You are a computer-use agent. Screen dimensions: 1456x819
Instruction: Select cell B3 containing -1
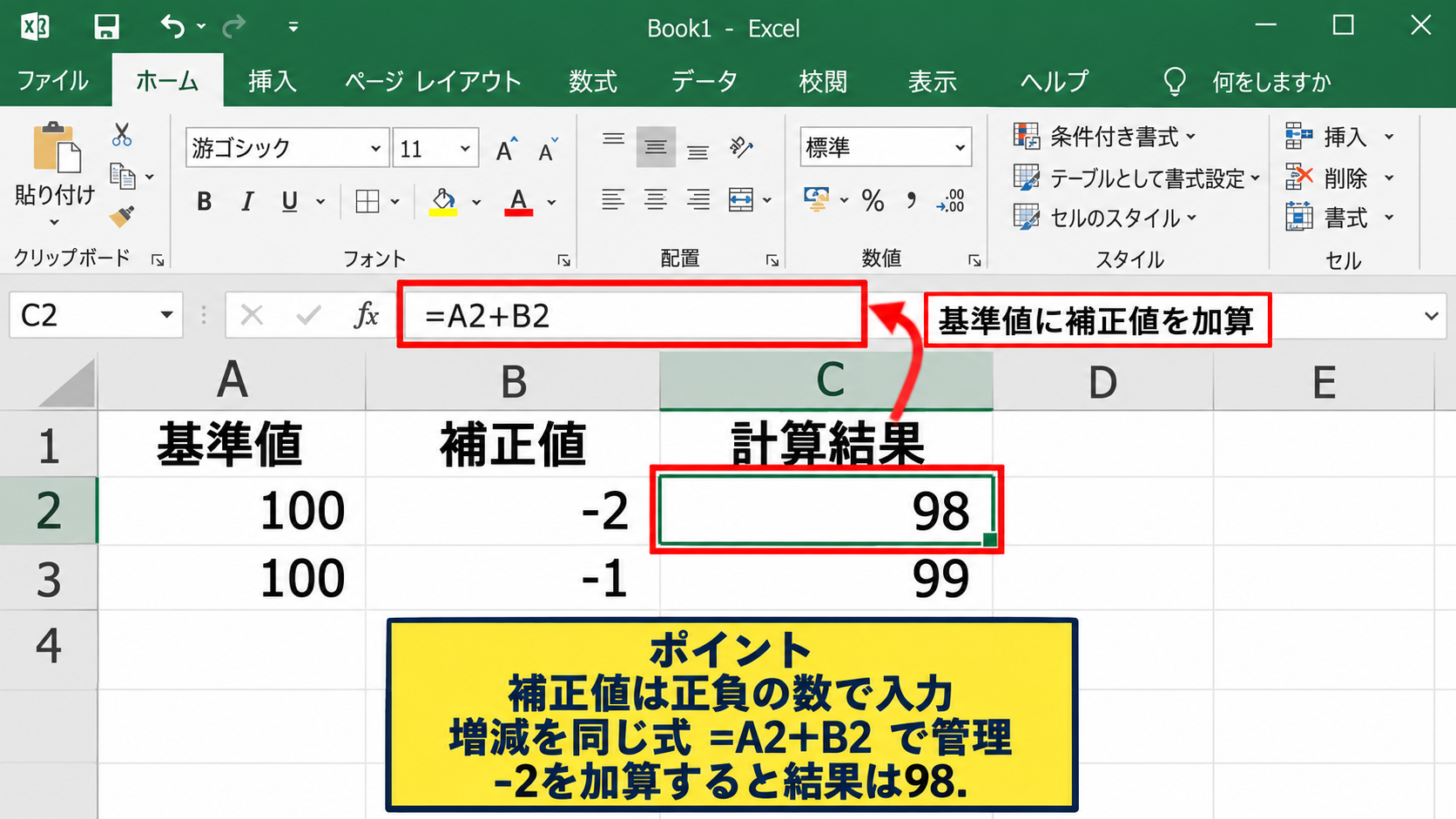pyautogui.click(x=513, y=577)
